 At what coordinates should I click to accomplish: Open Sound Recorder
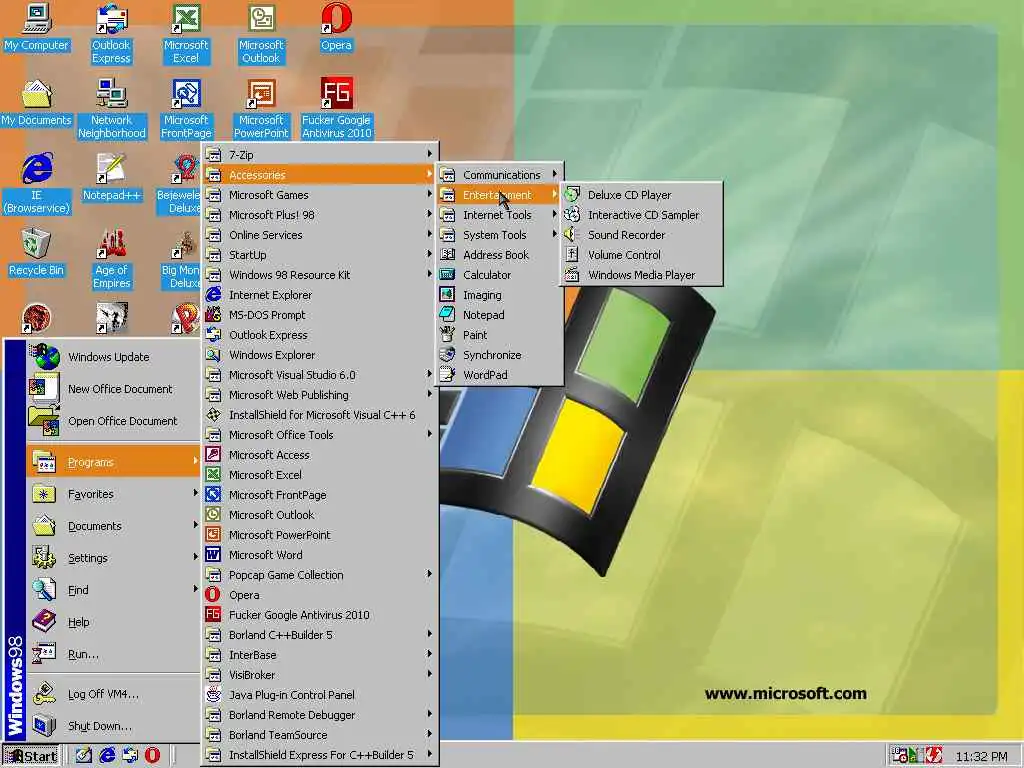641,235
